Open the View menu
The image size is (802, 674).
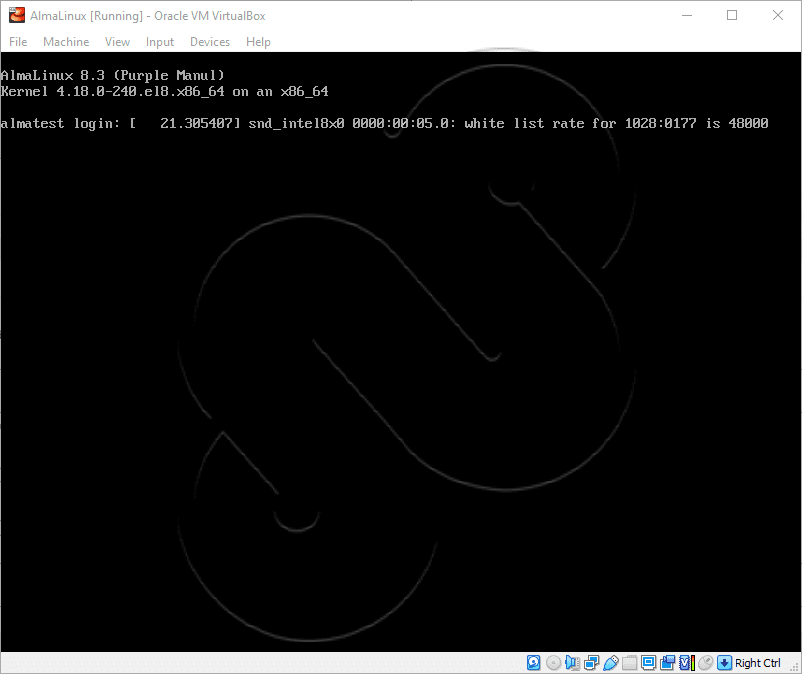click(x=117, y=42)
